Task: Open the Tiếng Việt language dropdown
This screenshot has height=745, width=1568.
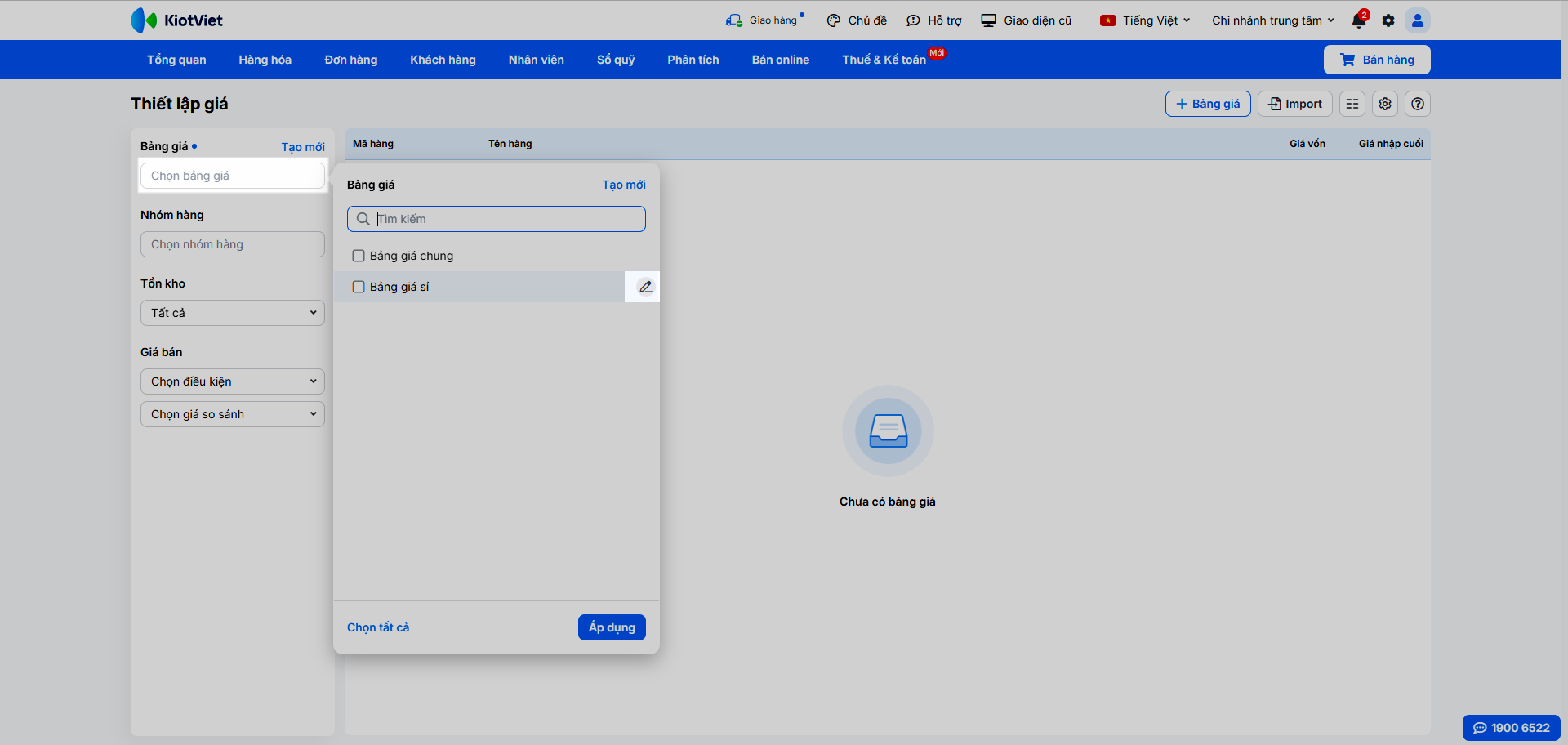Action: pos(1145,20)
